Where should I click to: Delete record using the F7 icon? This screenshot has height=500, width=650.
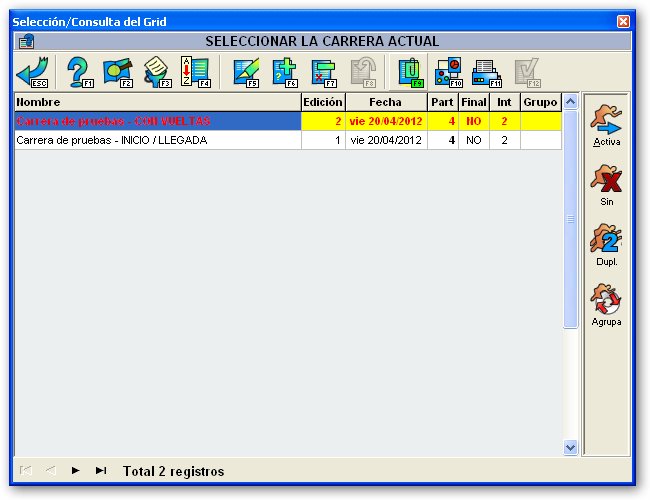coord(324,73)
